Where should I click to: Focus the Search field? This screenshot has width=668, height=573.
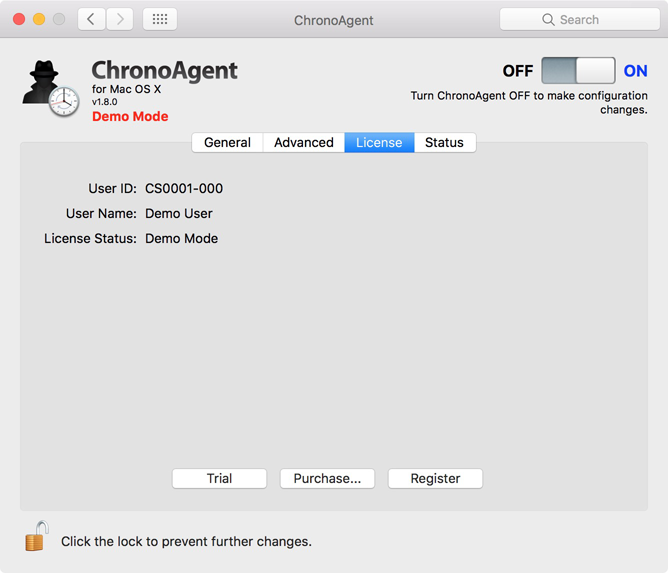(580, 19)
